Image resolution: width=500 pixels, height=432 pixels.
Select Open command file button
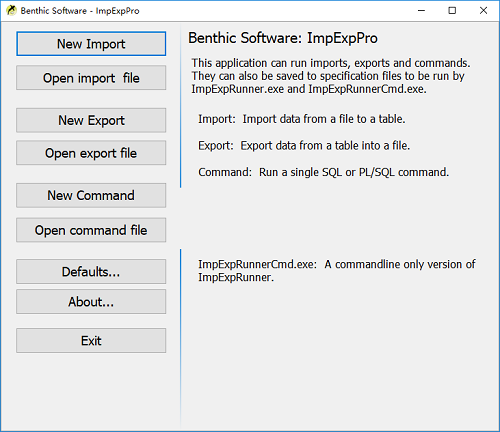(x=91, y=230)
